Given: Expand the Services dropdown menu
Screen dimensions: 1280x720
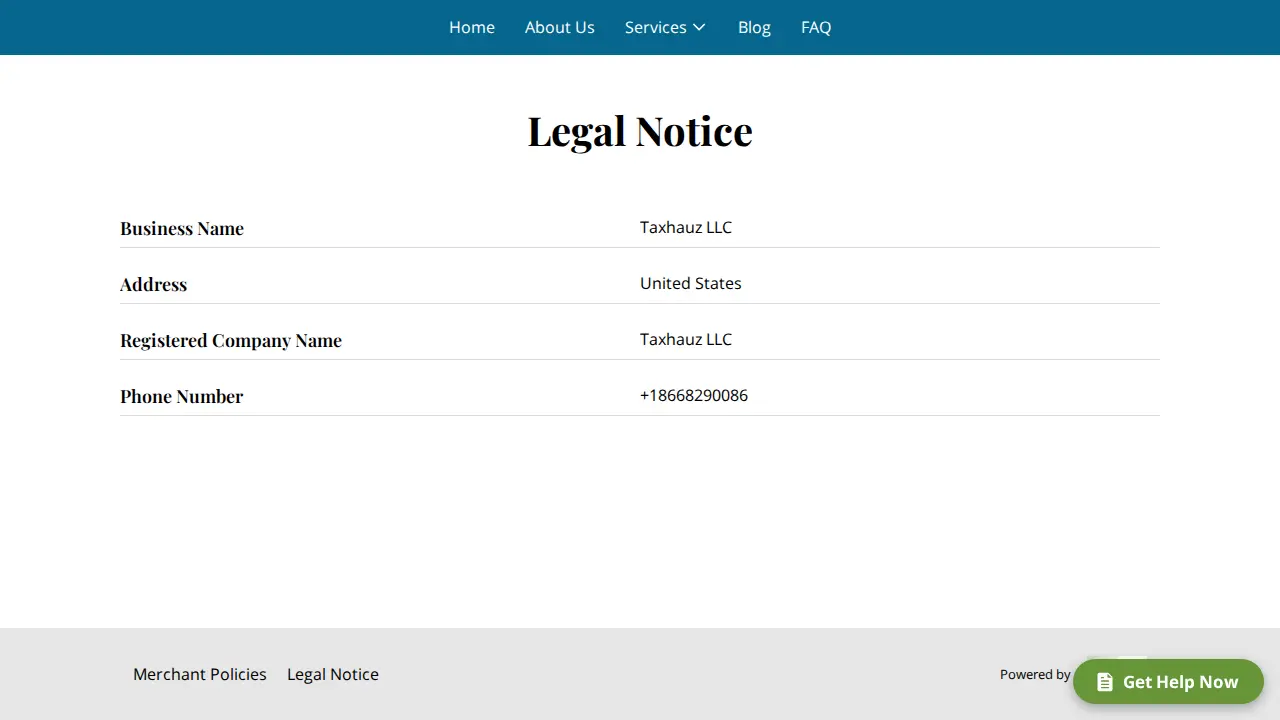Looking at the screenshot, I should pyautogui.click(x=665, y=27).
